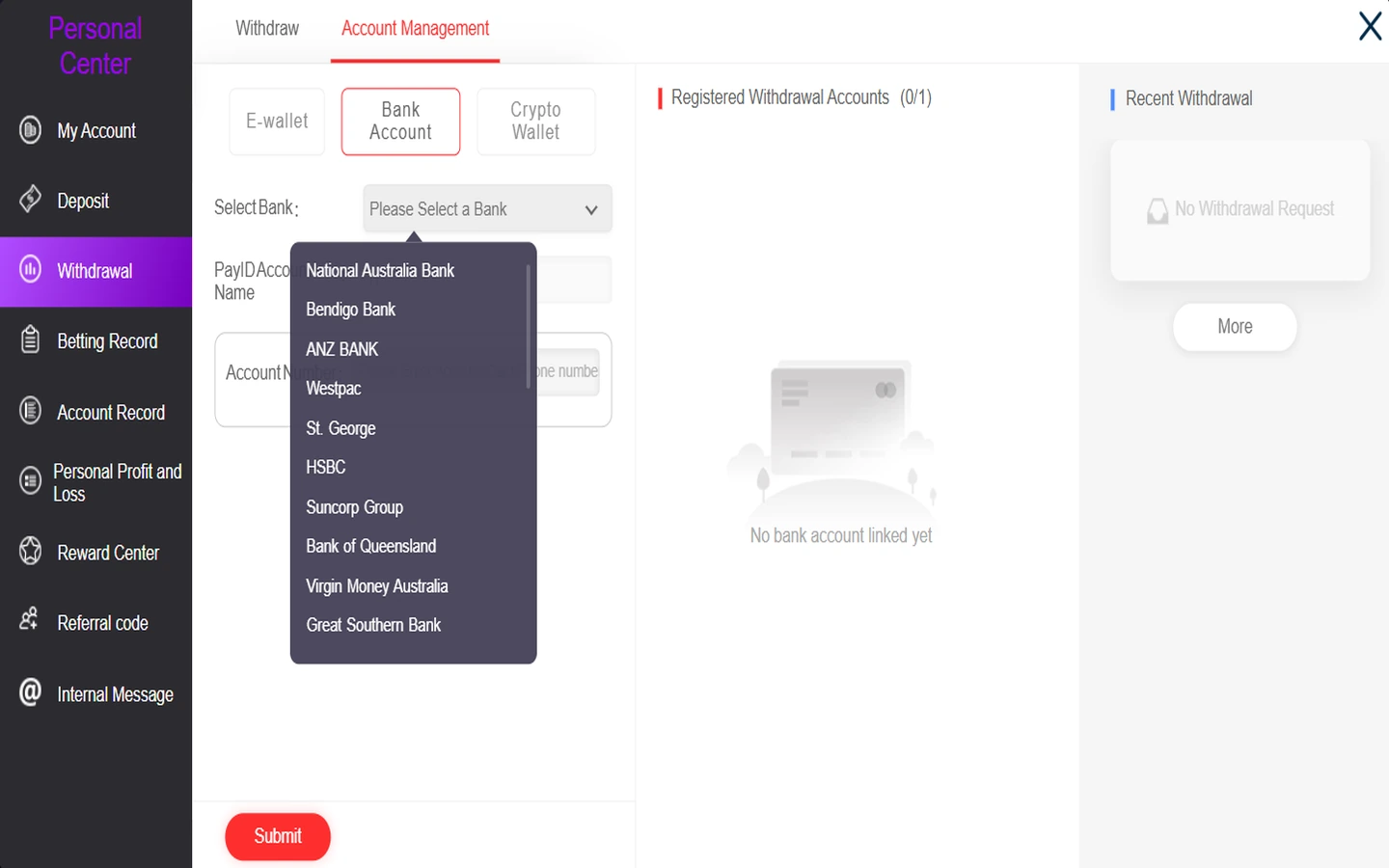The width and height of the screenshot is (1389, 868).
Task: Open My Account menu label
Action: point(96,130)
